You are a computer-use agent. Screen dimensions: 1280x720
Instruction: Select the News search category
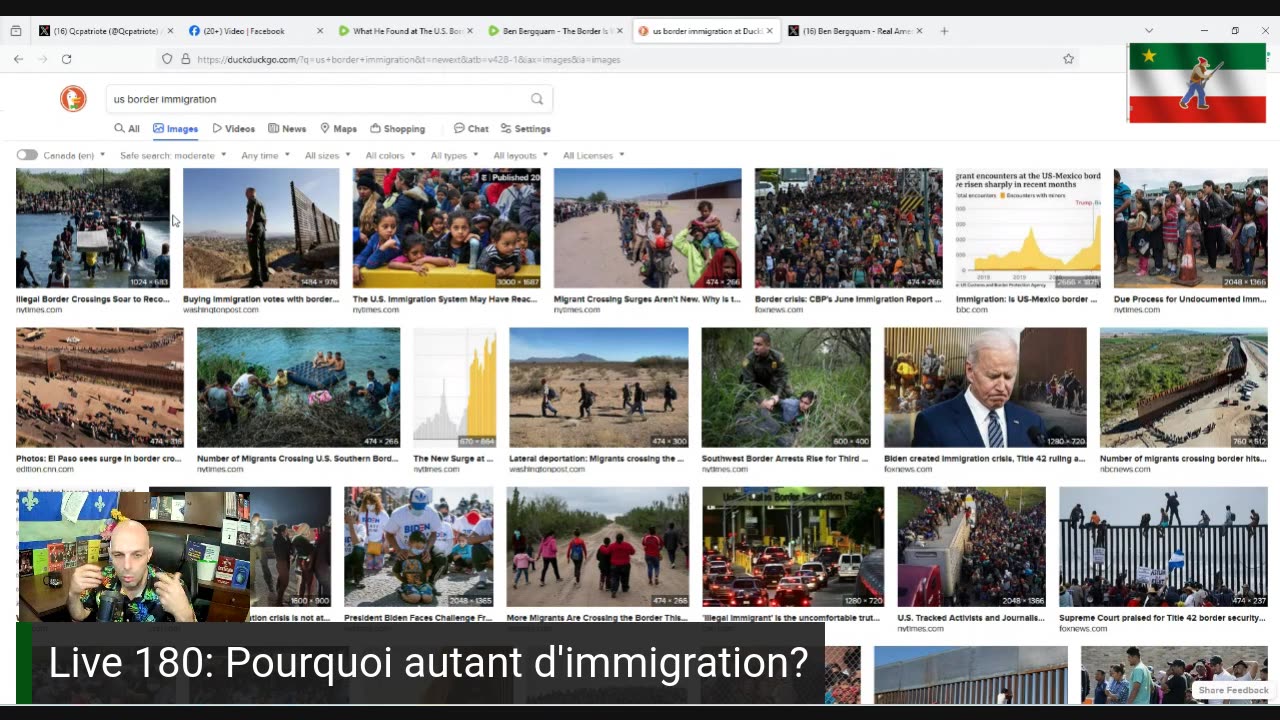pyautogui.click(x=287, y=129)
